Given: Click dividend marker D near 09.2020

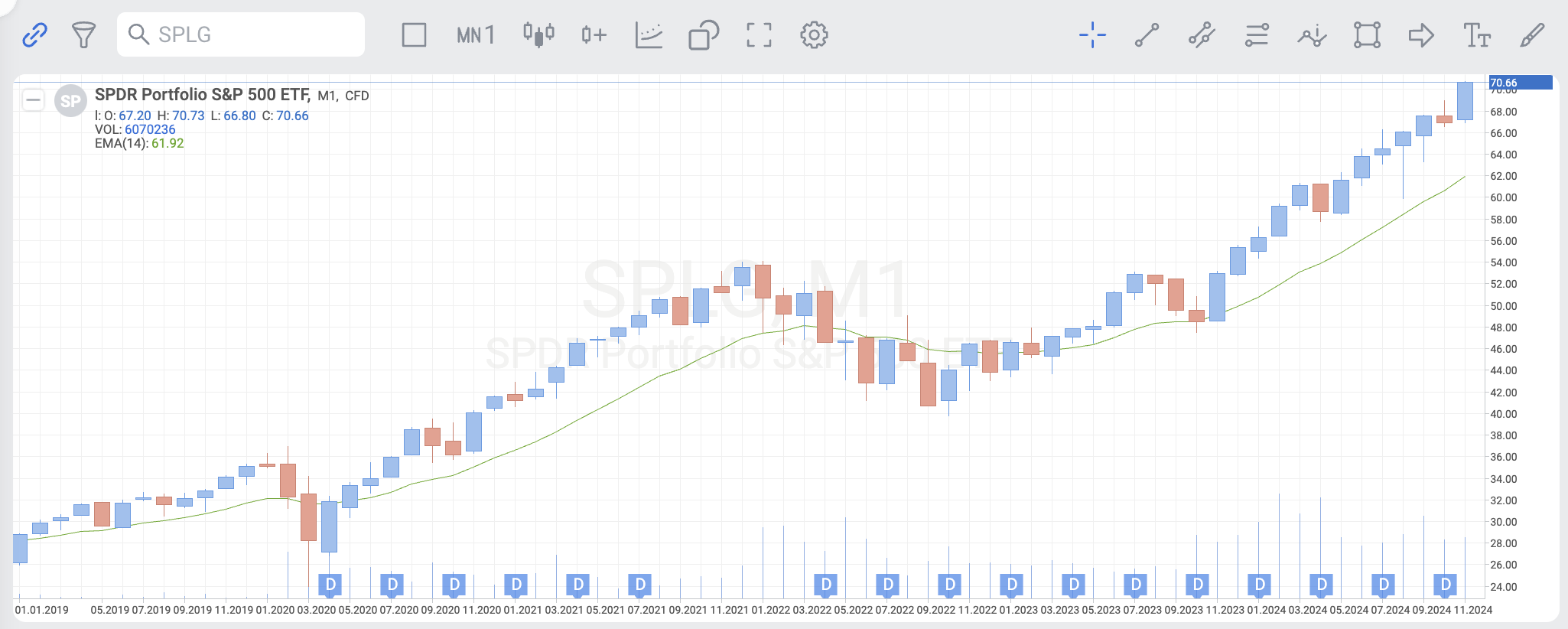Looking at the screenshot, I should 454,585.
